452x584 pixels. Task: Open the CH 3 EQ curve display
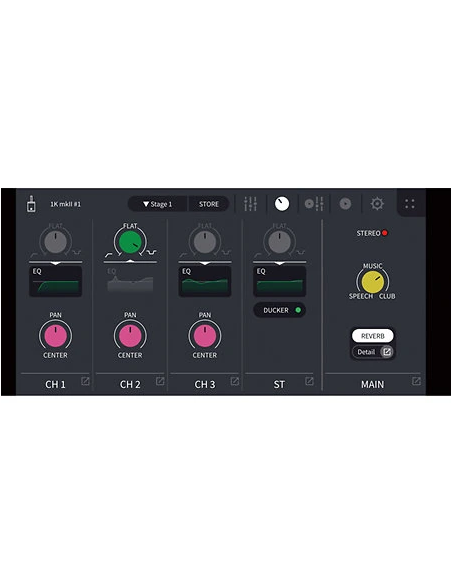pyautogui.click(x=205, y=281)
